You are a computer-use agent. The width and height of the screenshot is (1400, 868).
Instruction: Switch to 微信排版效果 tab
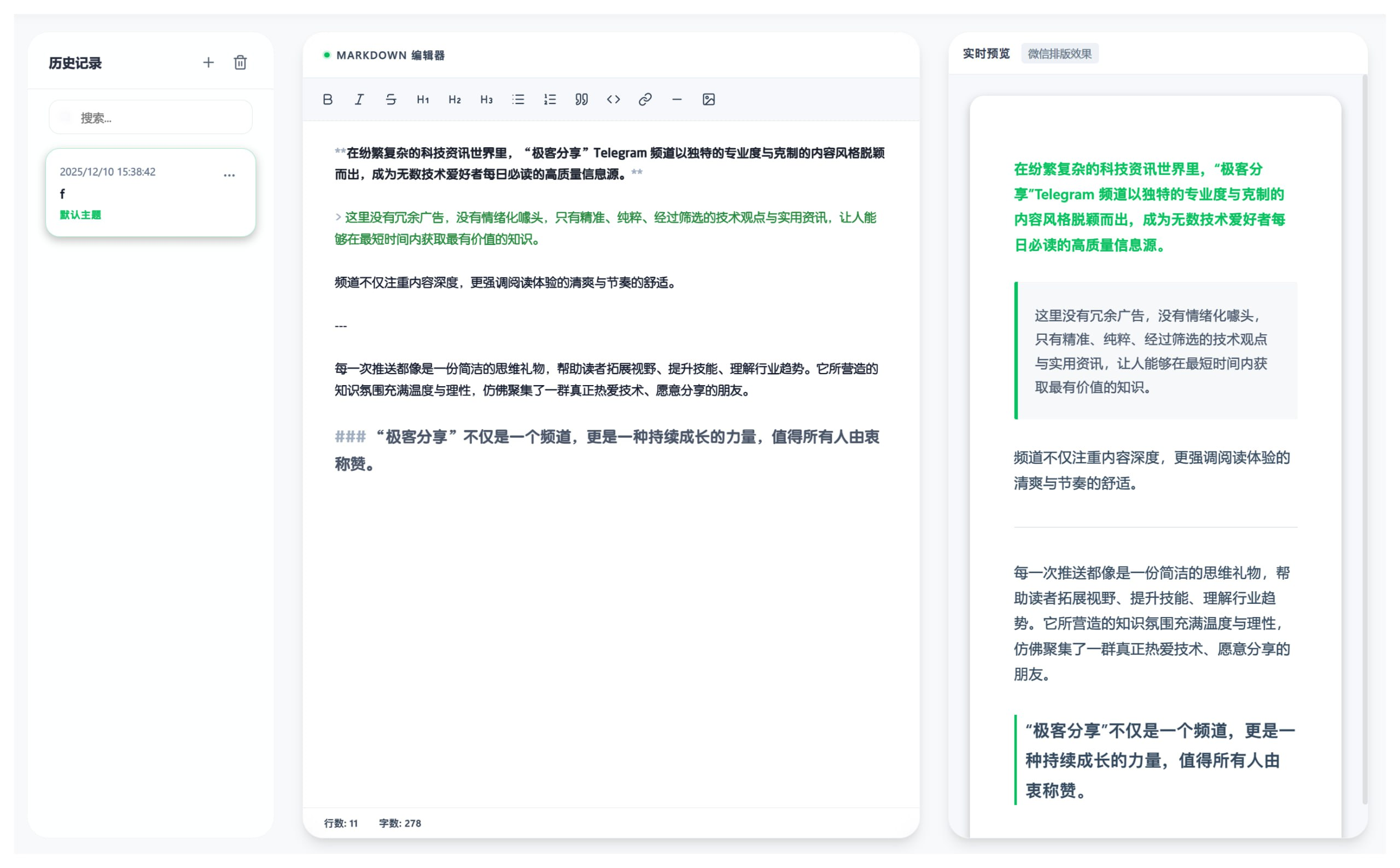click(1060, 54)
